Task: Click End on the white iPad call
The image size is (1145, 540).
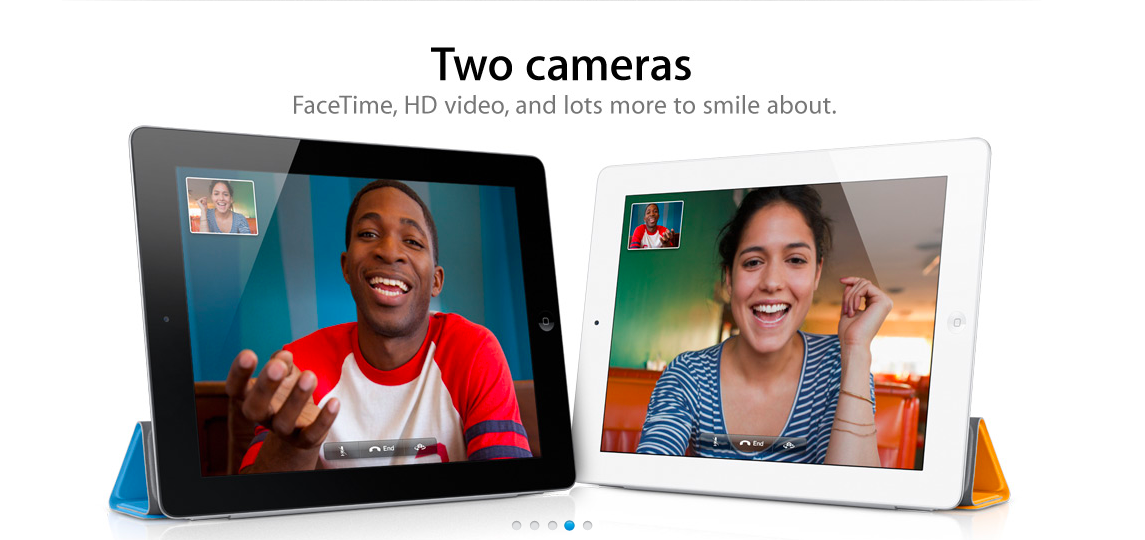Action: point(751,443)
